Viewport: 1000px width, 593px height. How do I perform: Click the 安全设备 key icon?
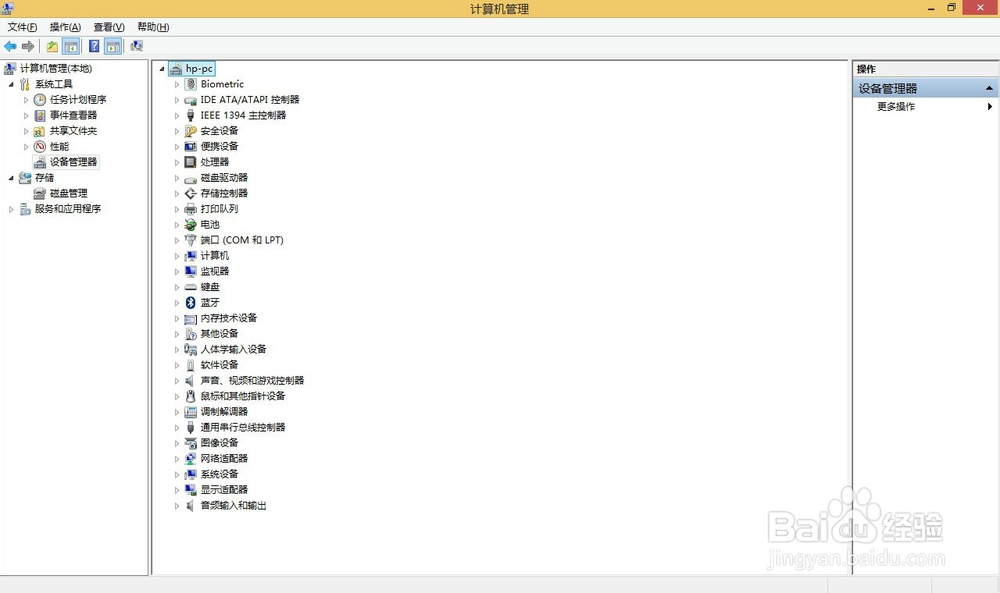(x=190, y=131)
